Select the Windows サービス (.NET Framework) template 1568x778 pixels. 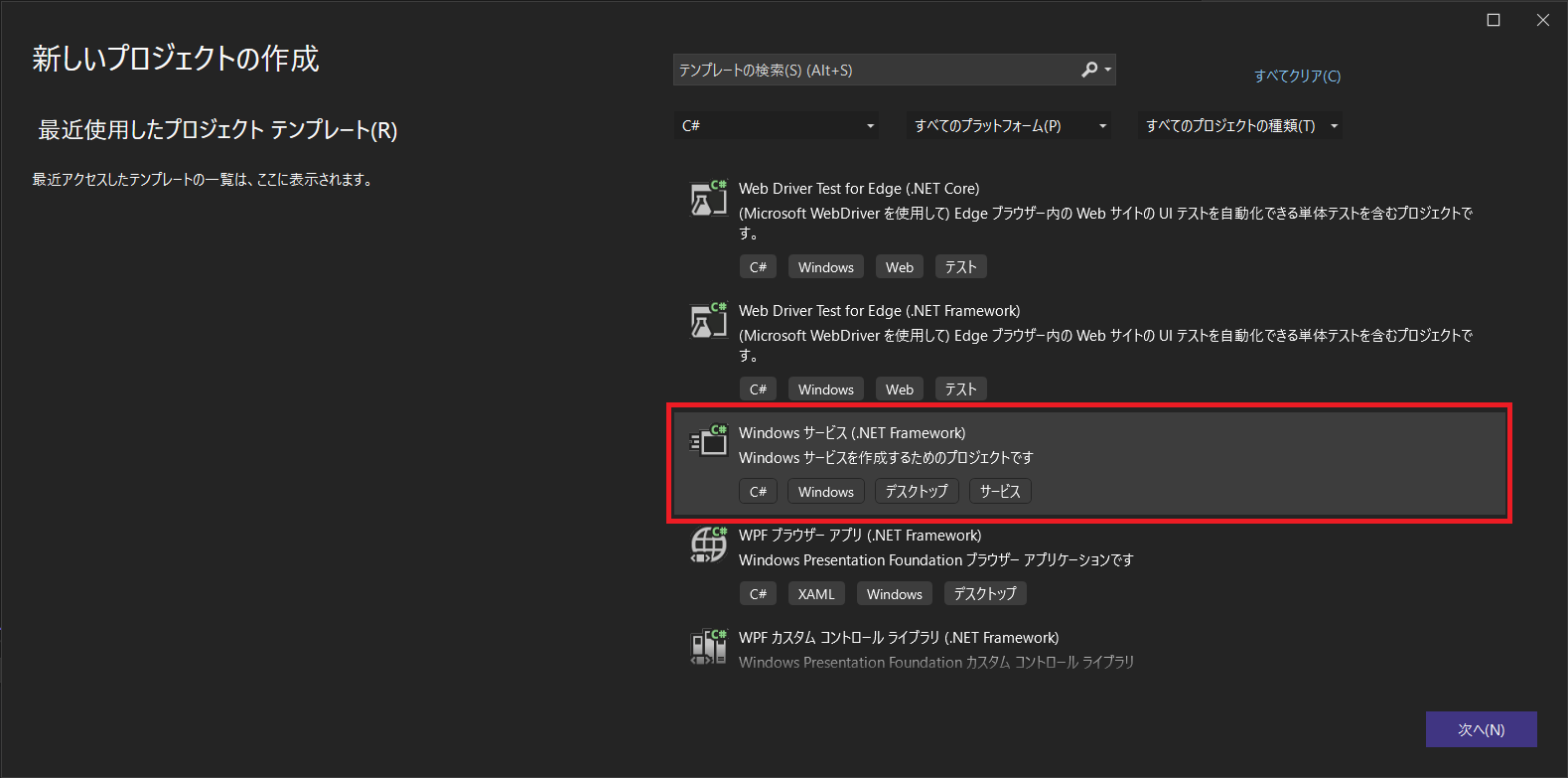coord(852,433)
